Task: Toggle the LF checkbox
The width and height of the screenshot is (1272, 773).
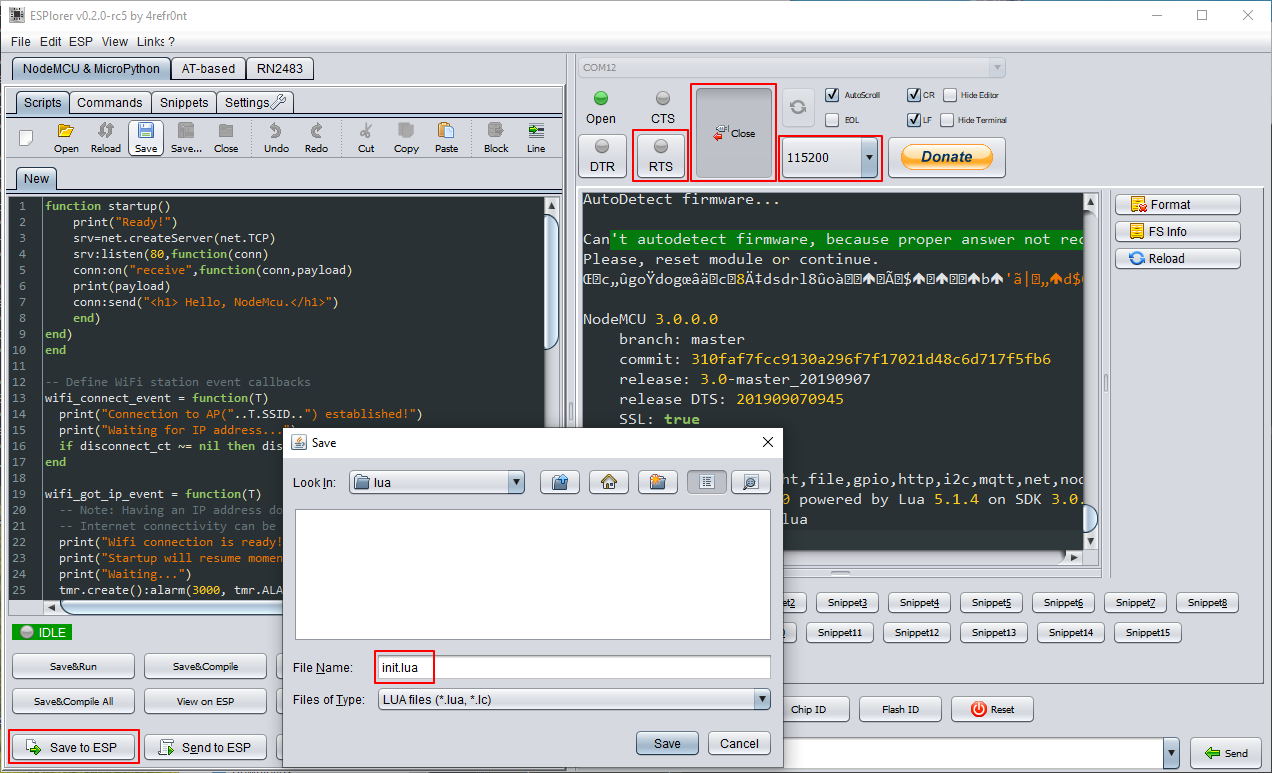Action: pos(913,120)
